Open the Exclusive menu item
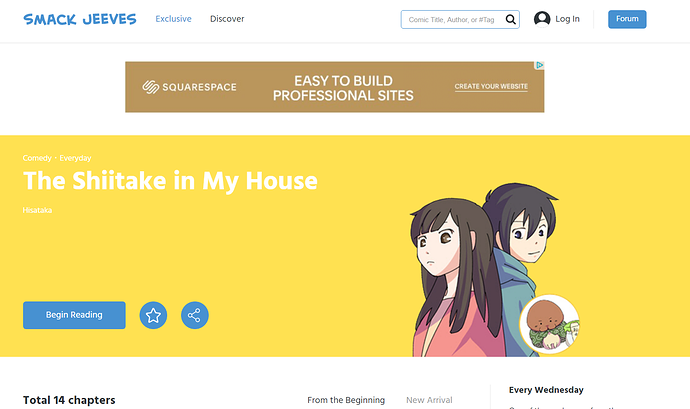690x409 pixels. [x=173, y=19]
